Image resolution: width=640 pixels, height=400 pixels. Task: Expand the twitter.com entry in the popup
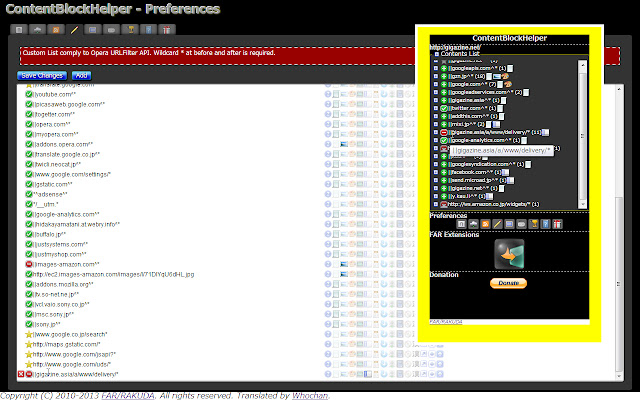[436, 108]
